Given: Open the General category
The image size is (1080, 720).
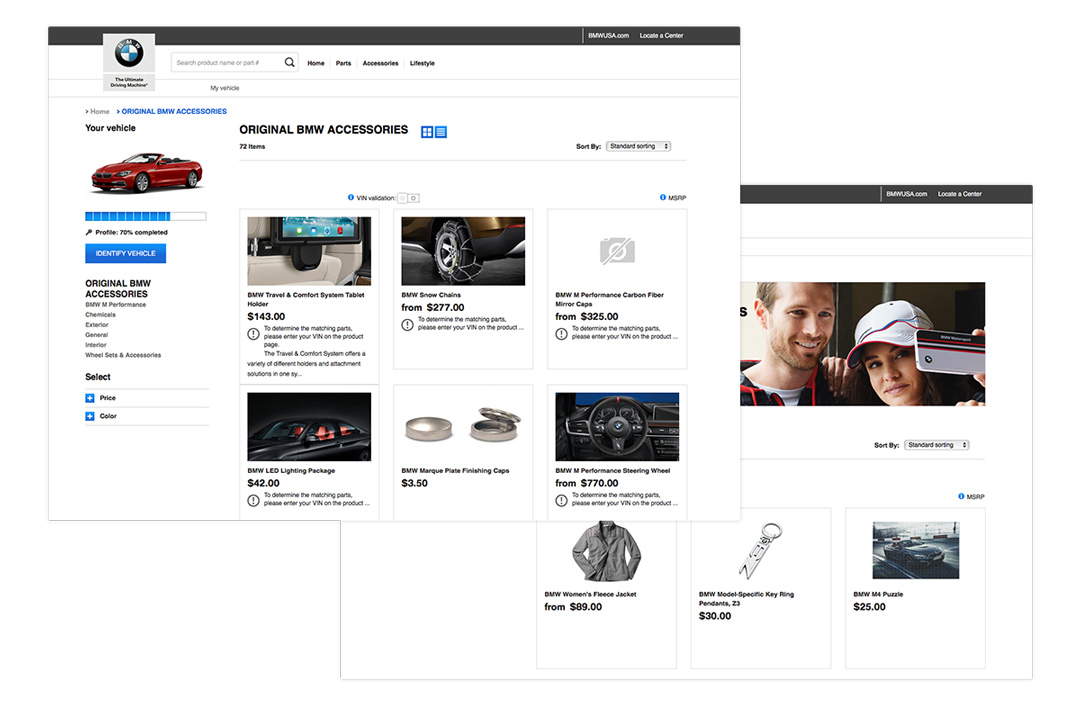Looking at the screenshot, I should pyautogui.click(x=96, y=335).
